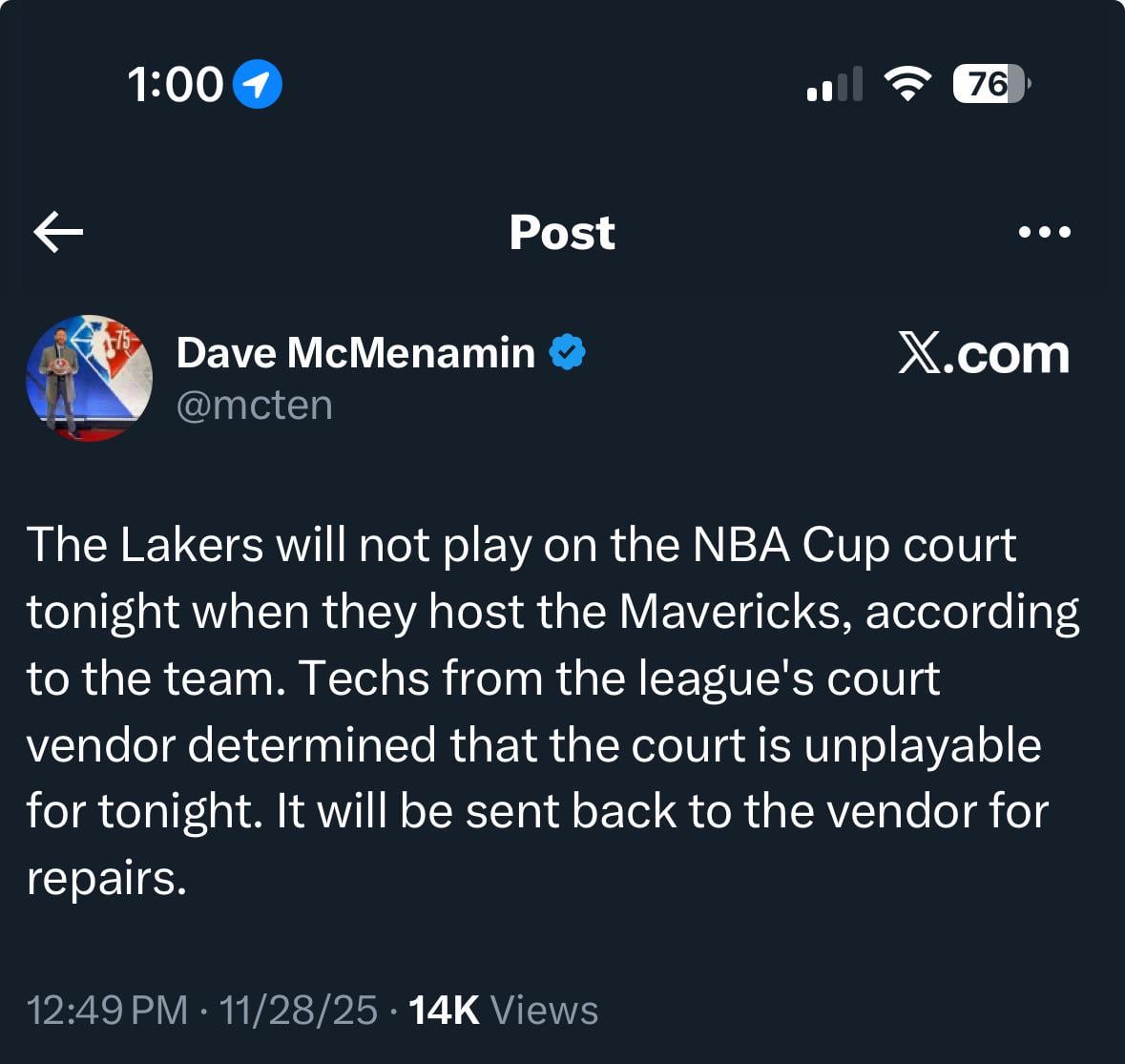View the 14K Views count
Image resolution: width=1125 pixels, height=1064 pixels.
(x=503, y=1010)
